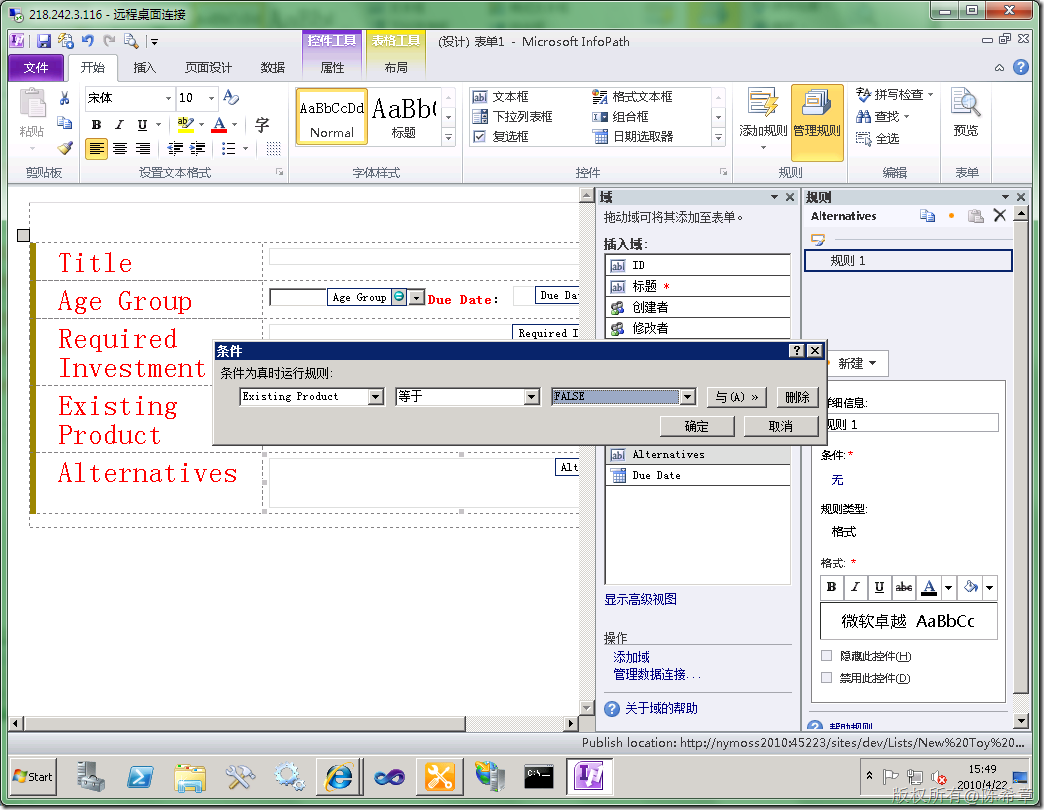Copy rule icon in Rules pane header

pos(927,216)
